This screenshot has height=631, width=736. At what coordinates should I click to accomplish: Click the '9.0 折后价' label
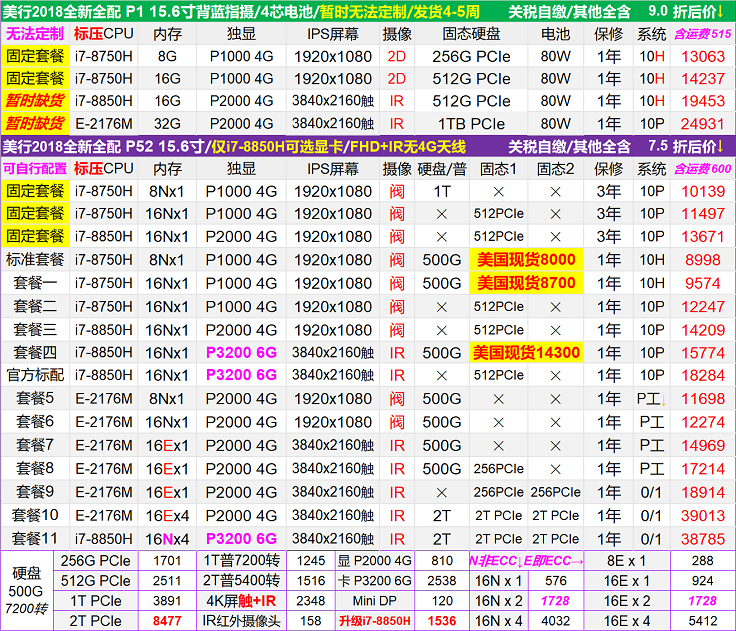coord(686,11)
